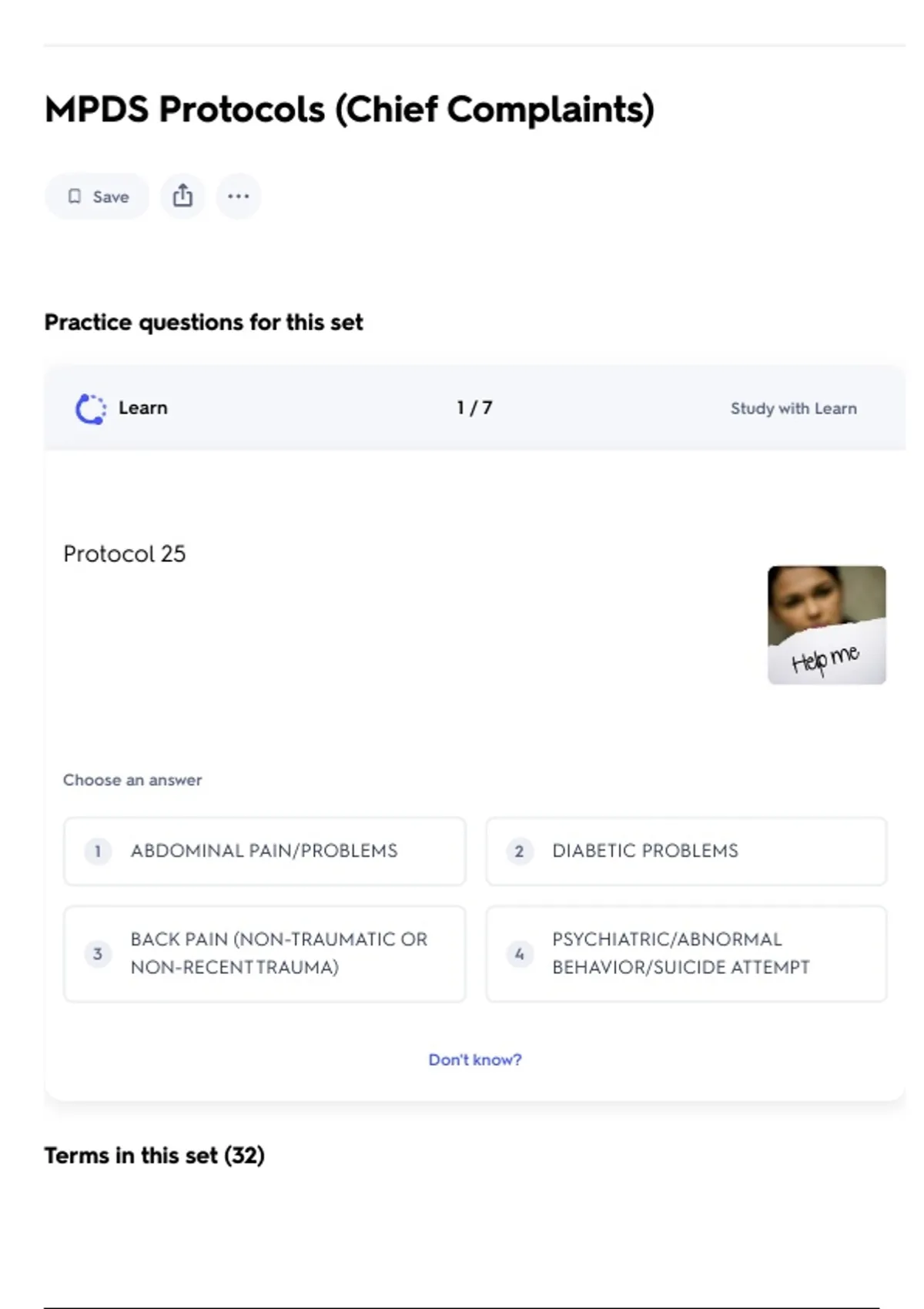Choose PSYCHIATRIC/ABNORMAL BEHAVIOR/SUICIDE ATTEMPT answer
The image size is (924, 1309).
686,953
